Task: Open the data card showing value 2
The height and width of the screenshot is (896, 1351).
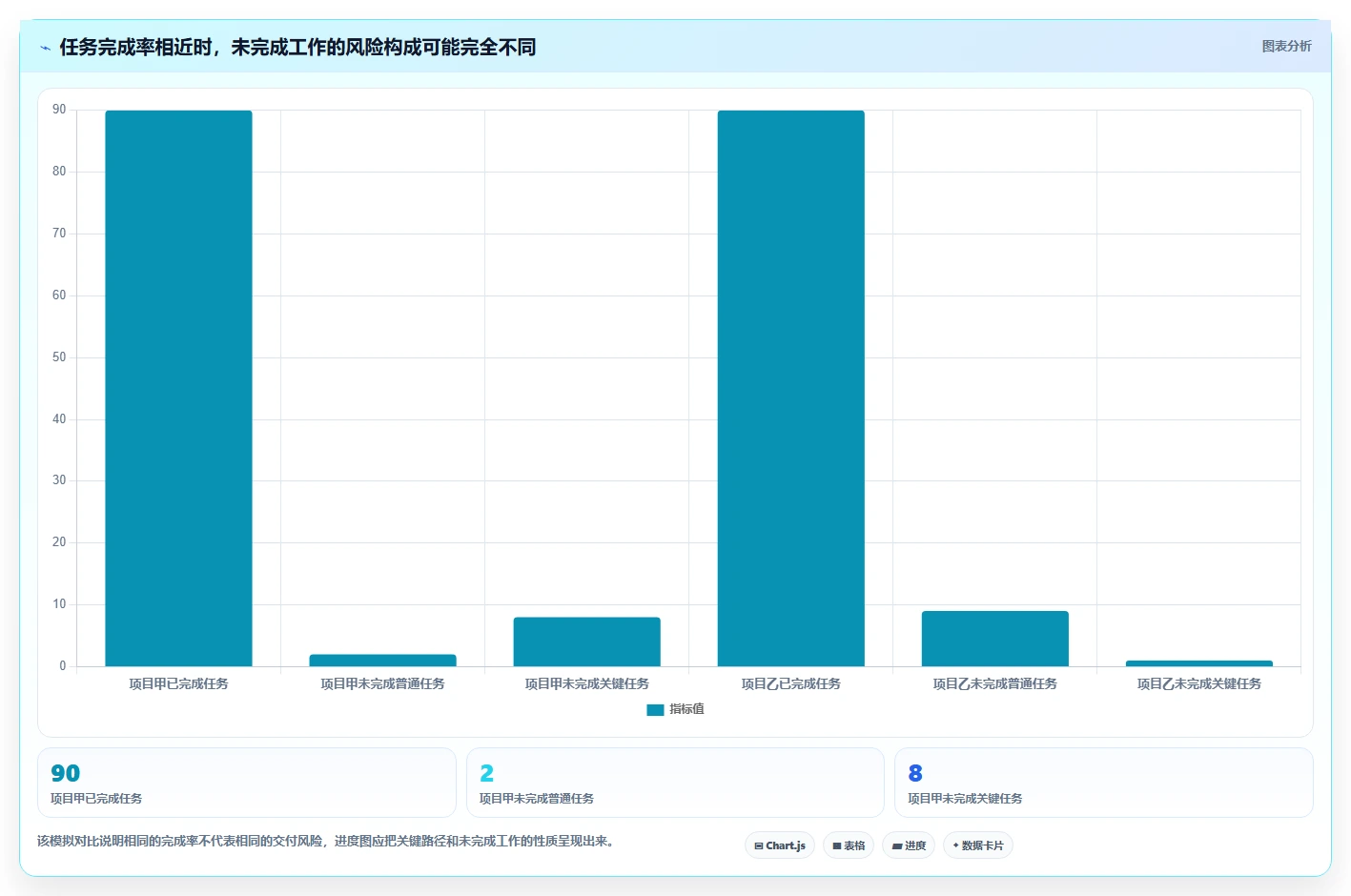Action: tap(675, 783)
